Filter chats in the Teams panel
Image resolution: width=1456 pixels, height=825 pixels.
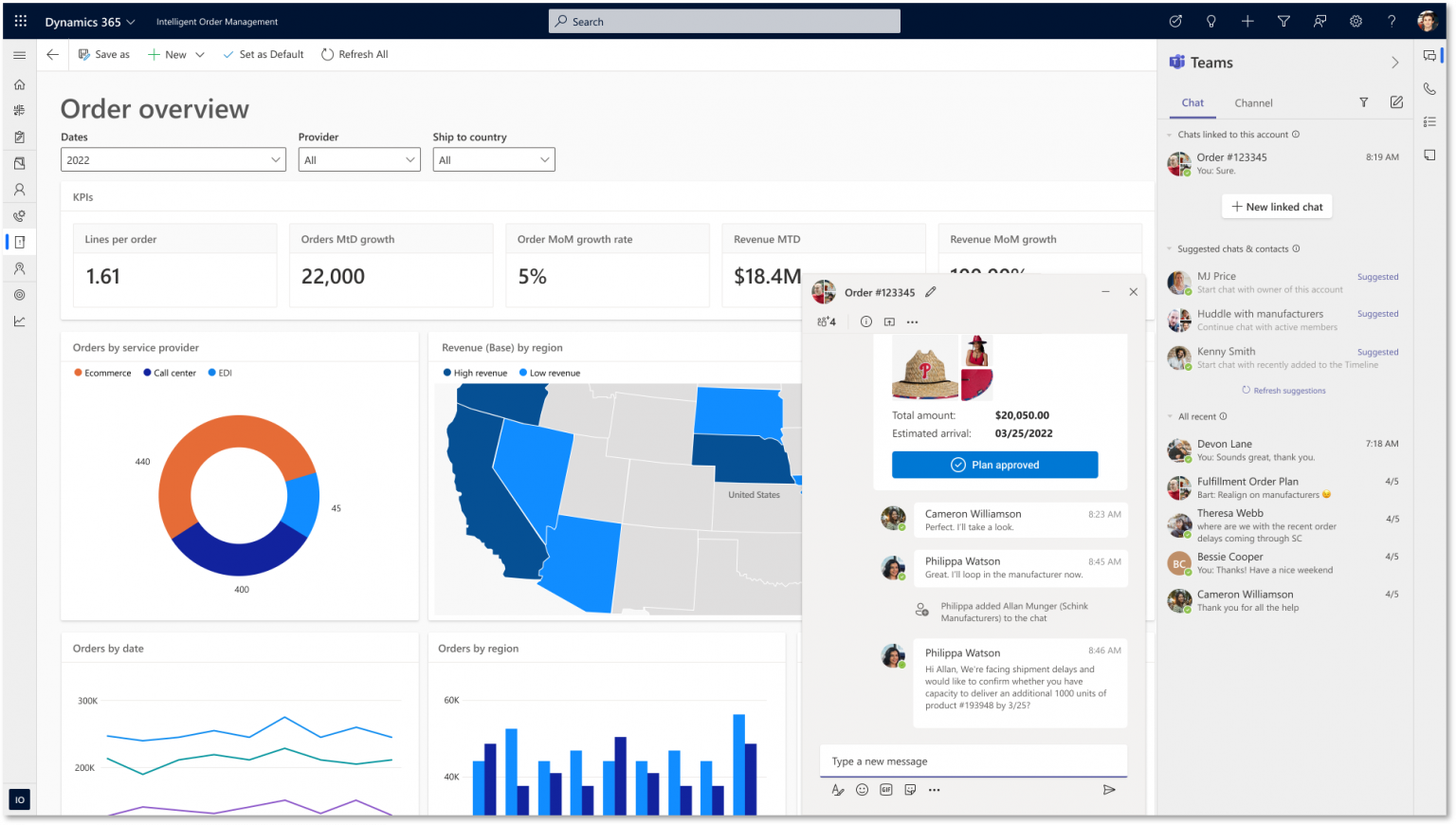[x=1363, y=102]
